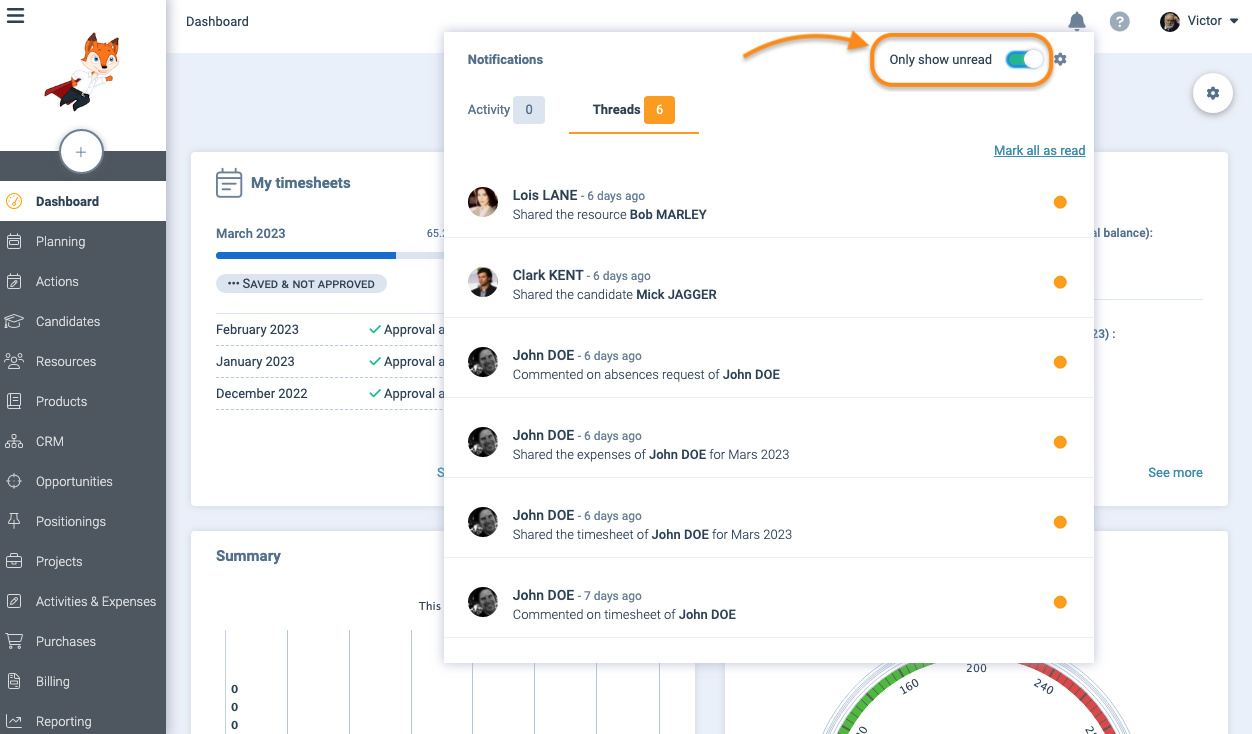The image size is (1252, 734).
Task: Go to Dashboard in the sidebar
Action: coord(83,201)
